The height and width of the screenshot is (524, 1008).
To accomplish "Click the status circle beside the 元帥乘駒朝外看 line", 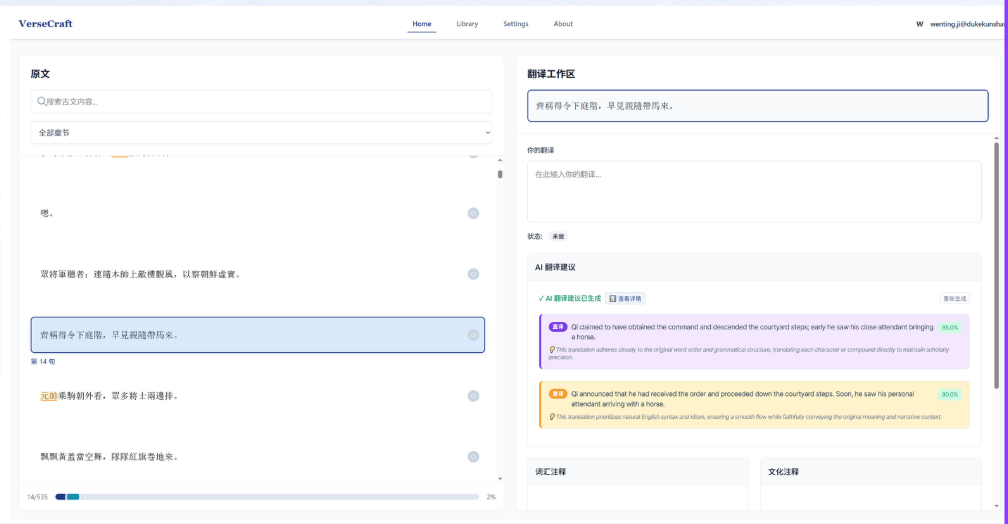I will point(473,396).
